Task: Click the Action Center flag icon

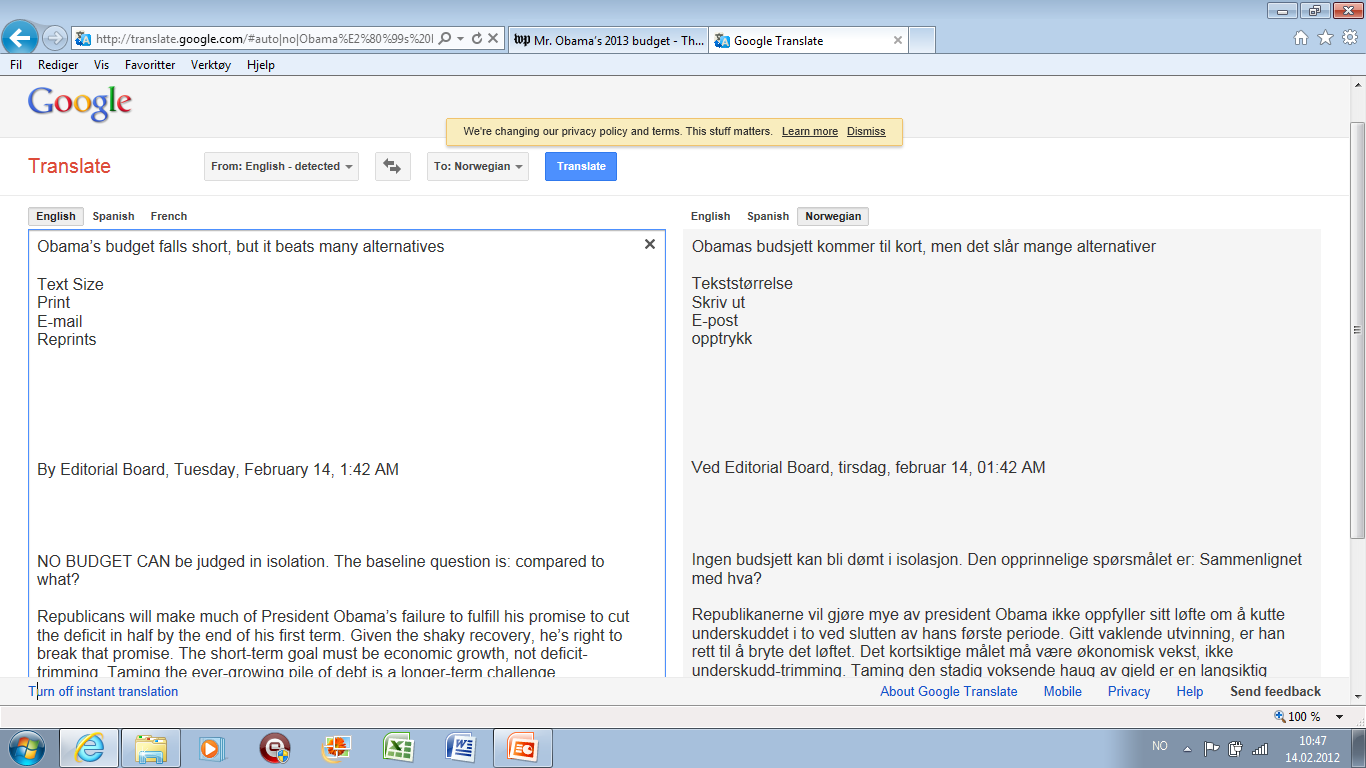Action: tap(1211, 747)
